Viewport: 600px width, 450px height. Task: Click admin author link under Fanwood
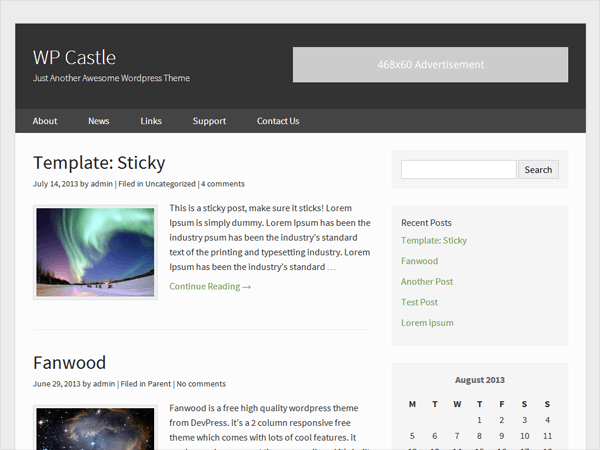point(104,384)
